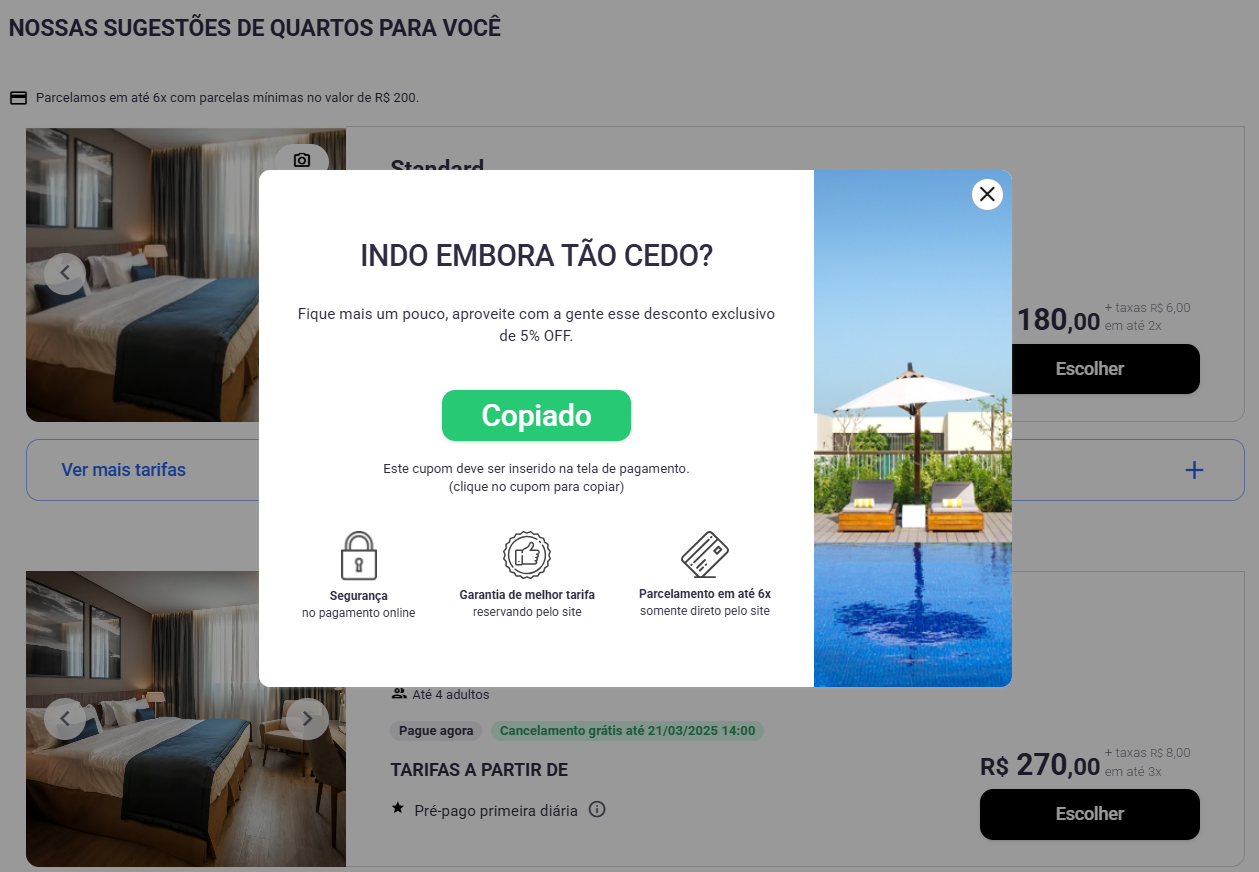This screenshot has width=1259, height=872.
Task: Click the Cancelamento grátis green tag
Action: 627,731
